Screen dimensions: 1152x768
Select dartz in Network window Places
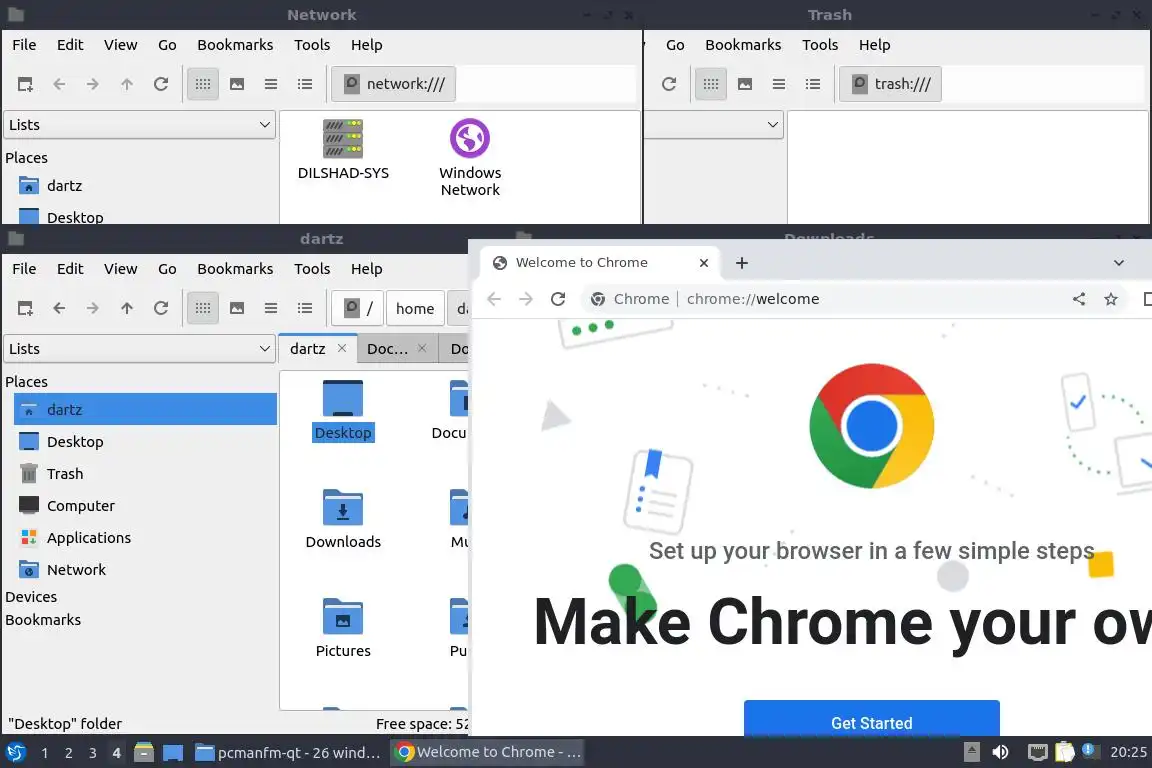[145, 186]
